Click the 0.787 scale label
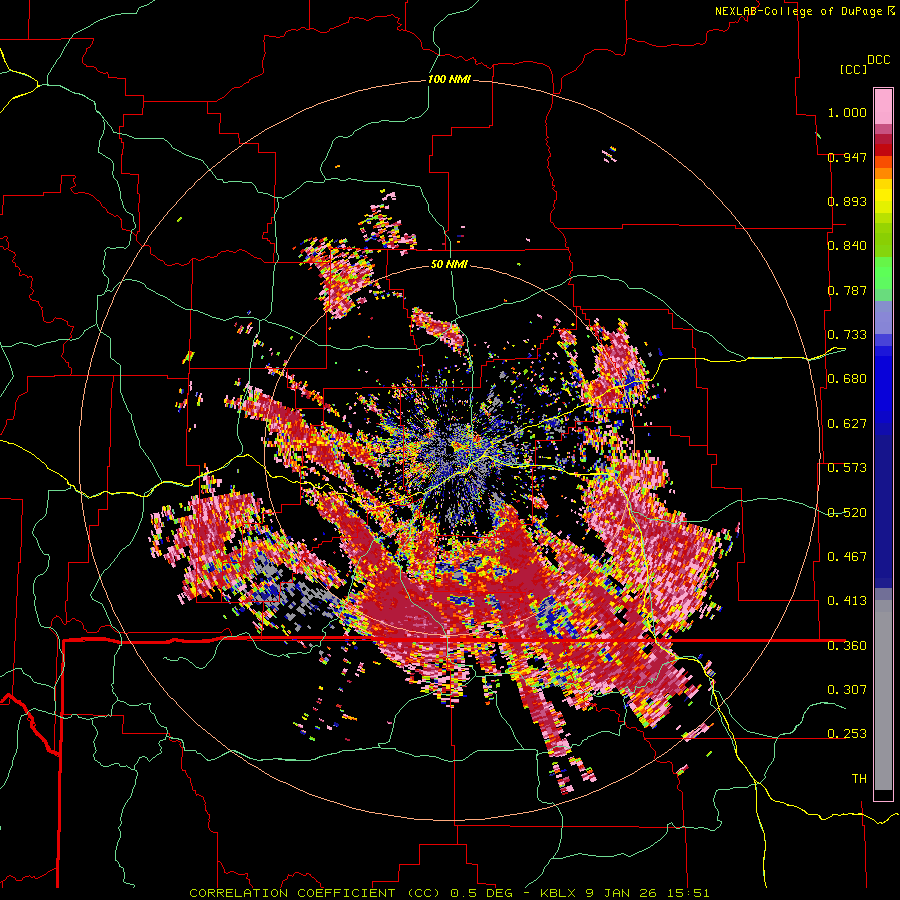Screen dimensions: 900x900 coord(847,290)
